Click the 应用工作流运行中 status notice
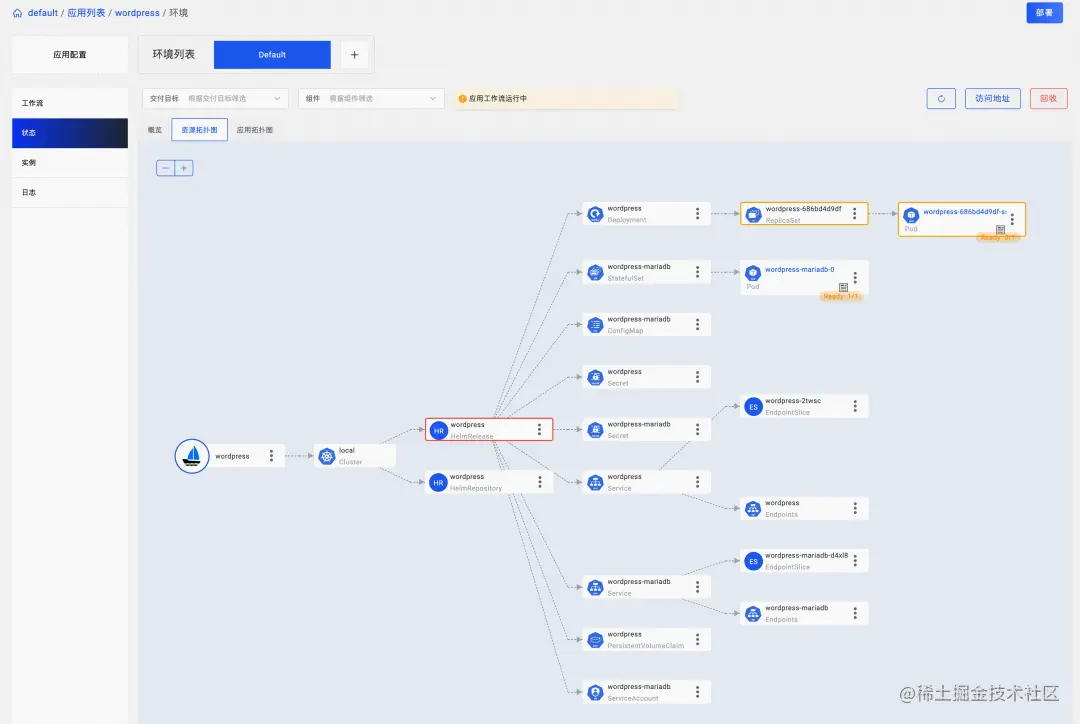The image size is (1080, 724). [x=565, y=99]
